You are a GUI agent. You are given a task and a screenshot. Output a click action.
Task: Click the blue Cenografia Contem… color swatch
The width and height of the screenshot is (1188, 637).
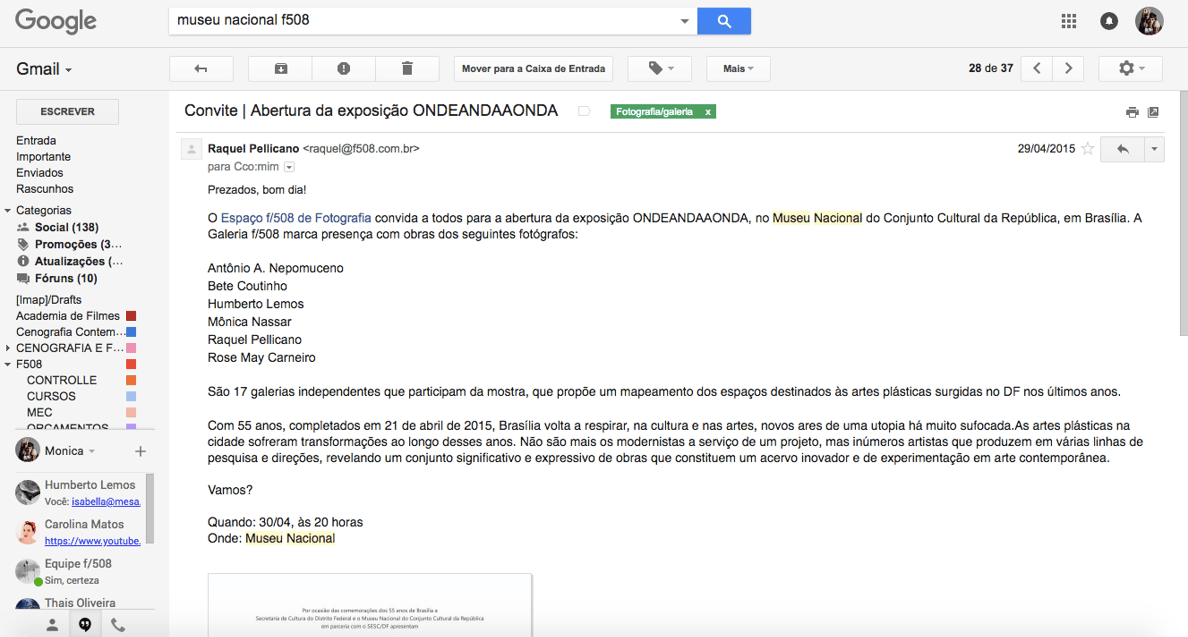click(x=131, y=332)
